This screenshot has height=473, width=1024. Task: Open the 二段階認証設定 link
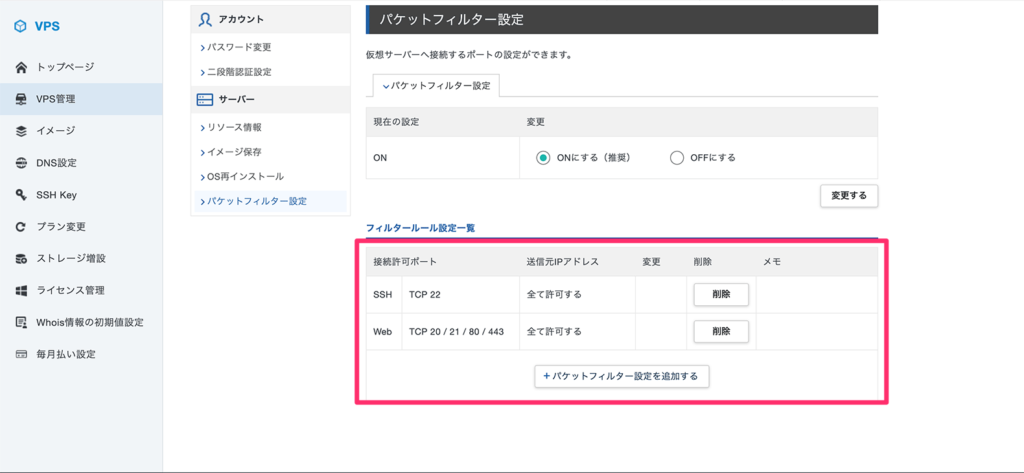[x=239, y=73]
